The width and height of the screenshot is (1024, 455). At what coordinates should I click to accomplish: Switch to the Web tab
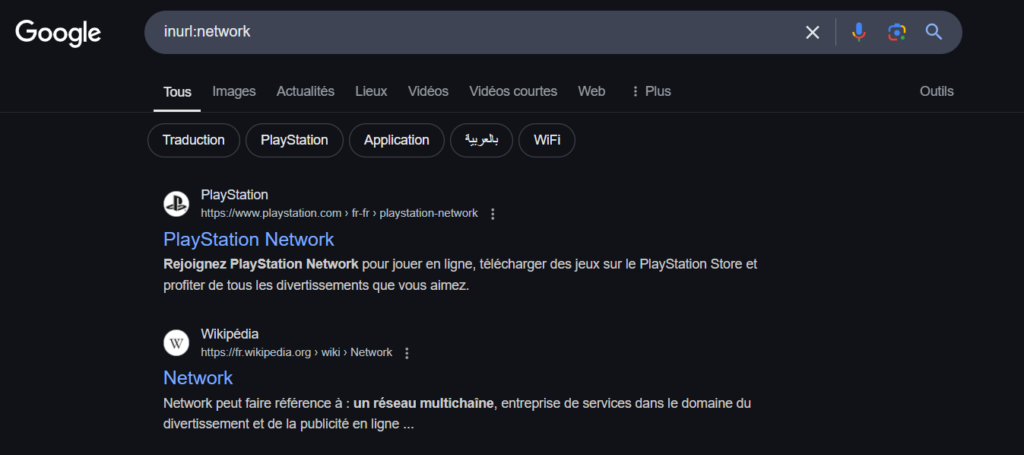(591, 91)
